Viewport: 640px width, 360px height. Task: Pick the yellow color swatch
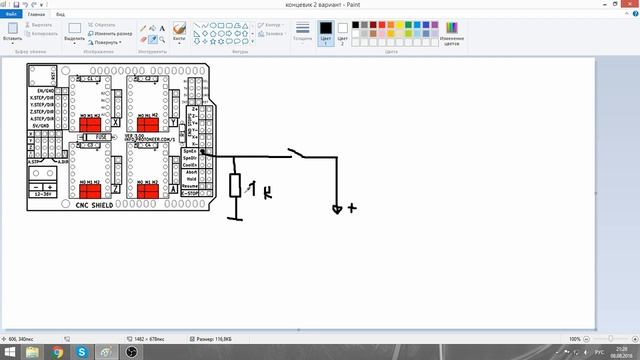pyautogui.click(x=399, y=25)
